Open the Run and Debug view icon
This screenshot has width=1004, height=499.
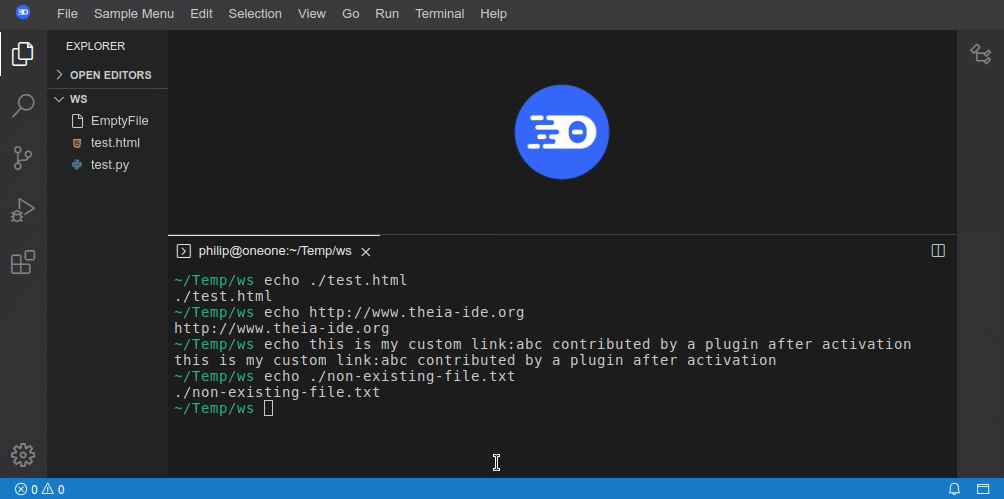click(x=23, y=210)
